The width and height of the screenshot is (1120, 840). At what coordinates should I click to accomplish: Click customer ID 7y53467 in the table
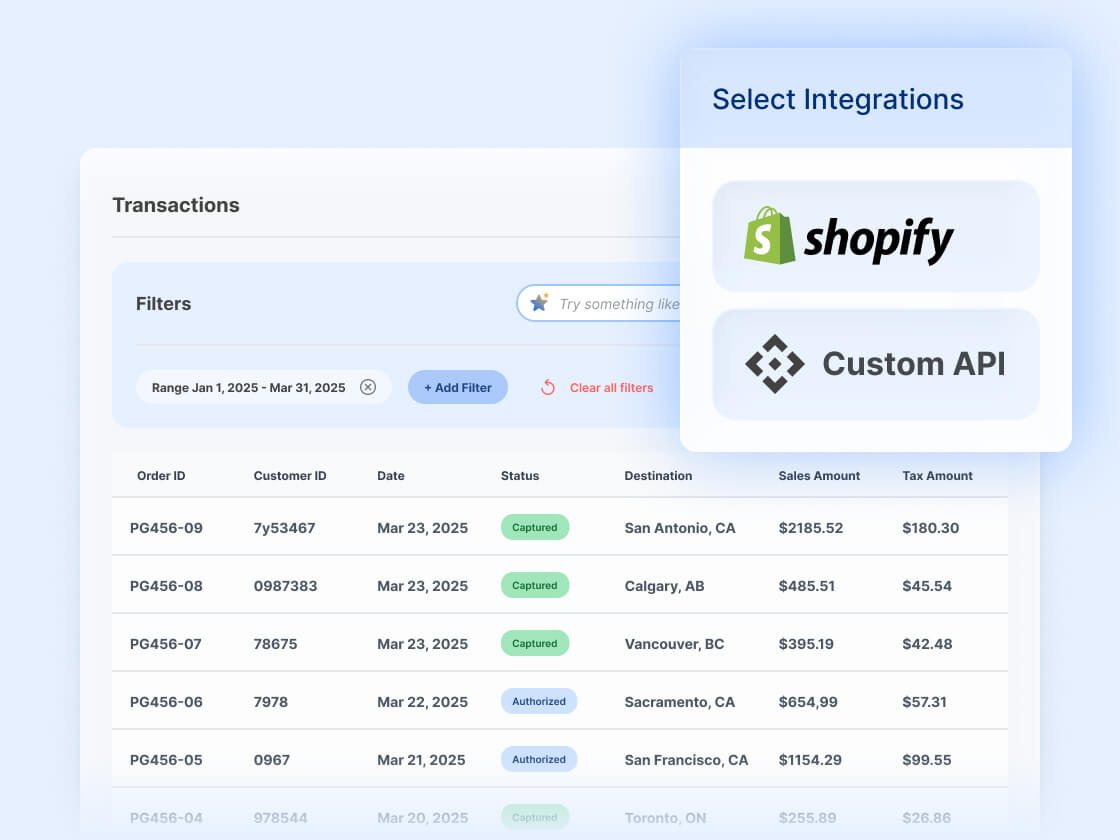(286, 527)
